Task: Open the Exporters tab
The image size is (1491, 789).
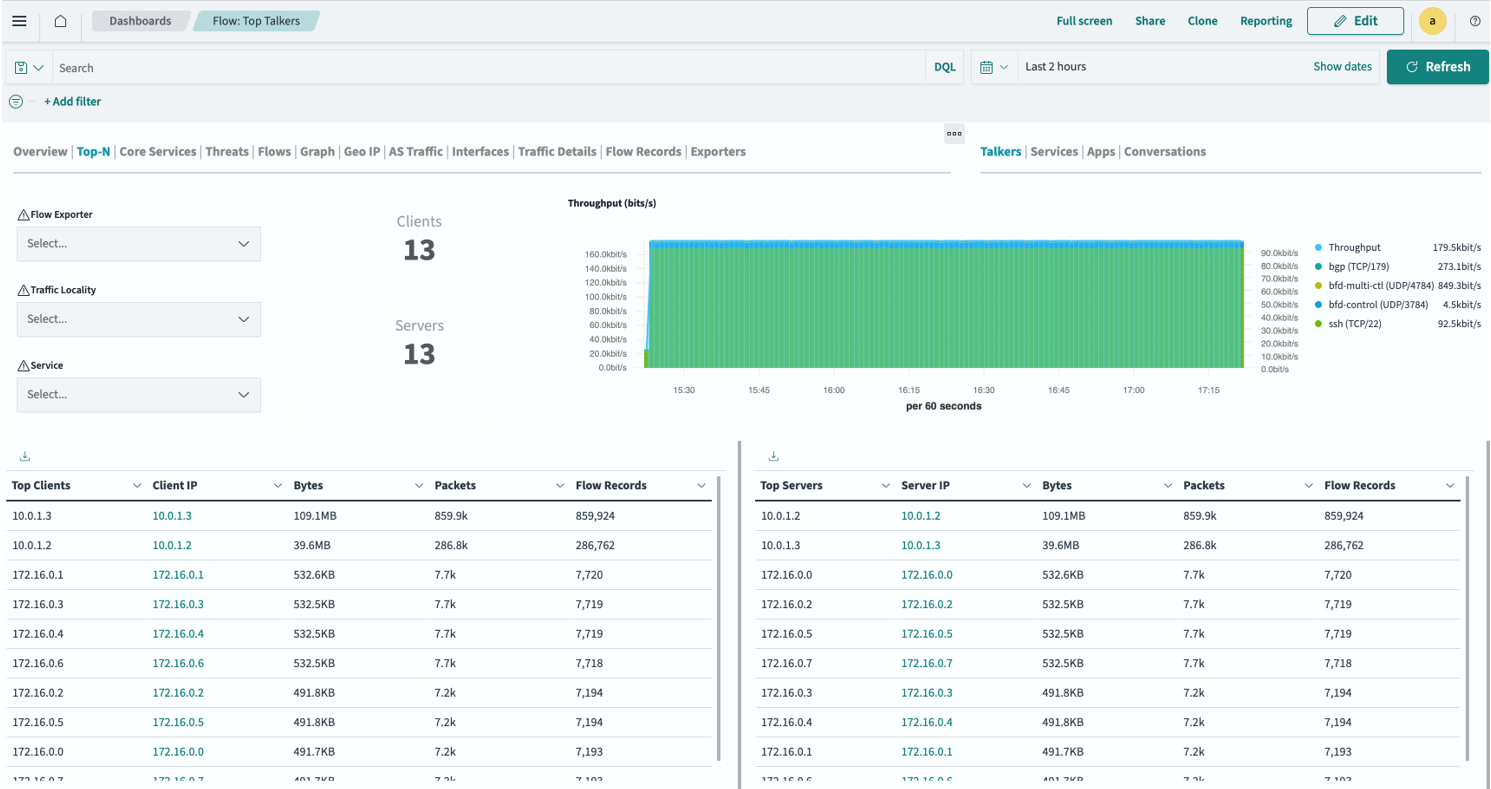Action: (x=718, y=152)
